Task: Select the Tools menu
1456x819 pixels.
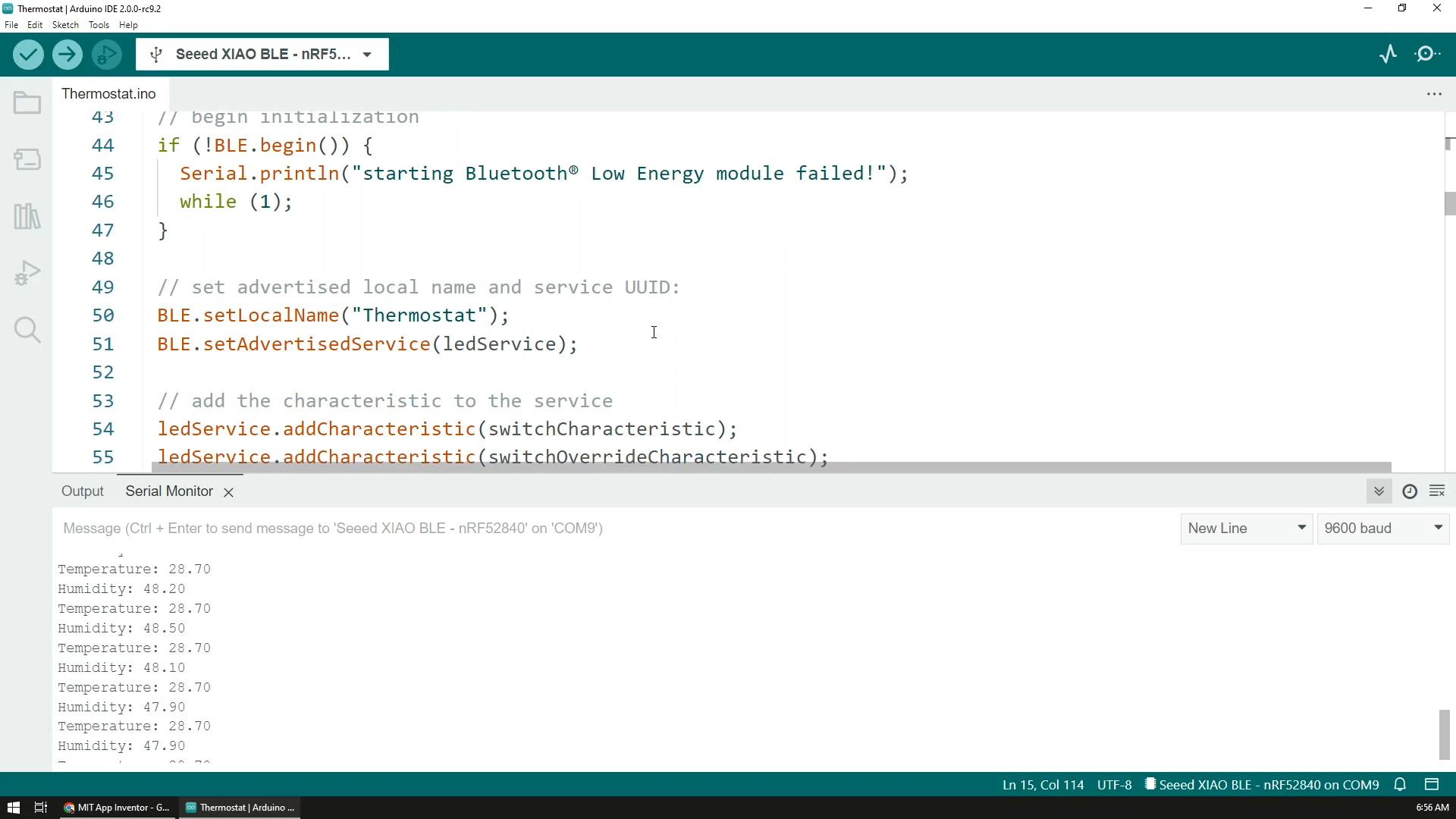Action: (97, 25)
